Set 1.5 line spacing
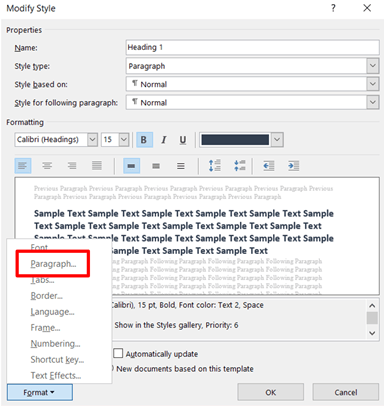384x406 pixels. pyautogui.click(x=156, y=166)
